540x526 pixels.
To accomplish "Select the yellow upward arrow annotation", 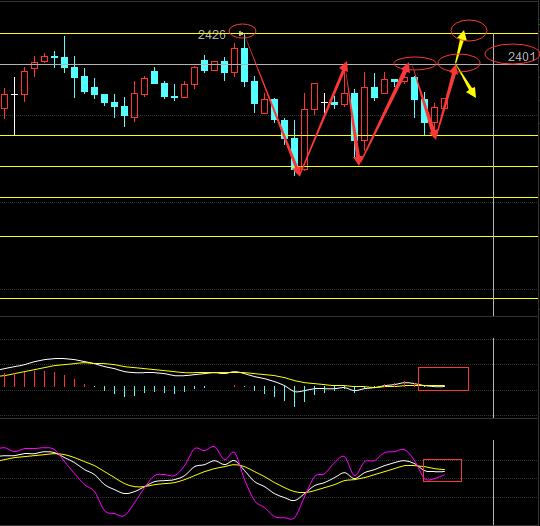I will 460,47.
